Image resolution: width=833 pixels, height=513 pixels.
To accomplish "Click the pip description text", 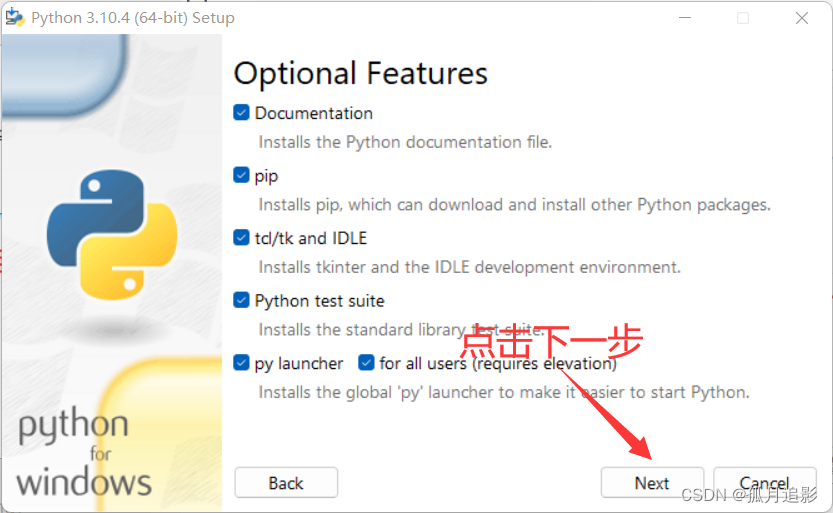I will click(x=514, y=205).
